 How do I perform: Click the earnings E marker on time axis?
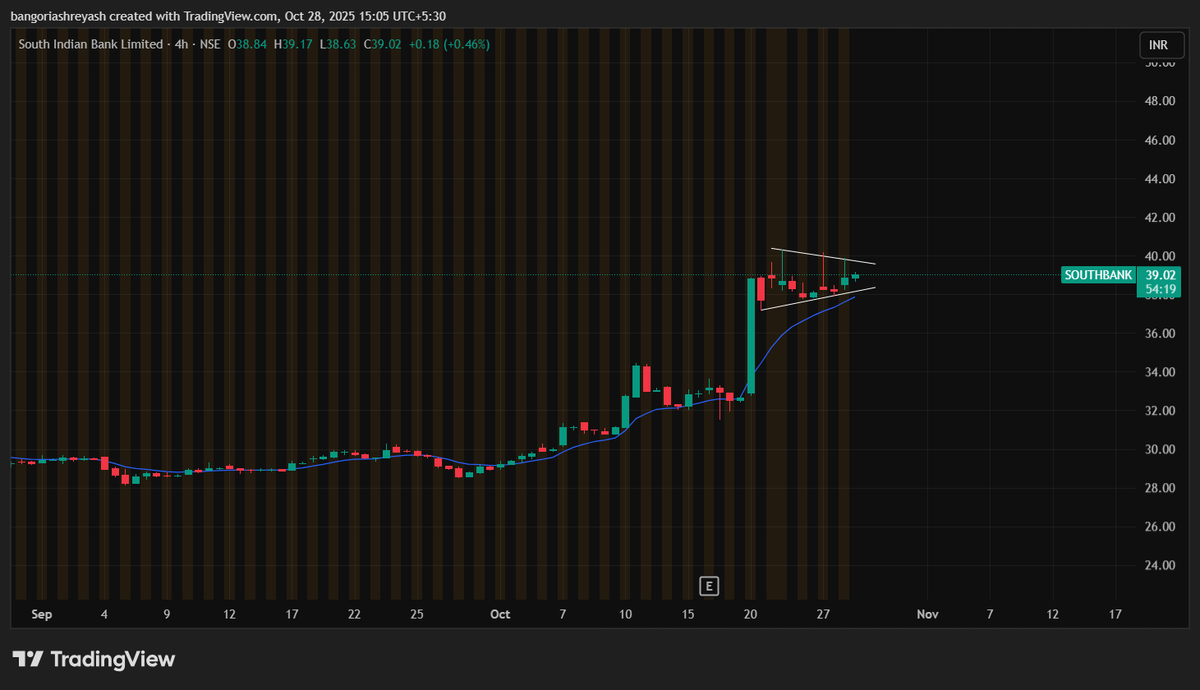click(709, 585)
